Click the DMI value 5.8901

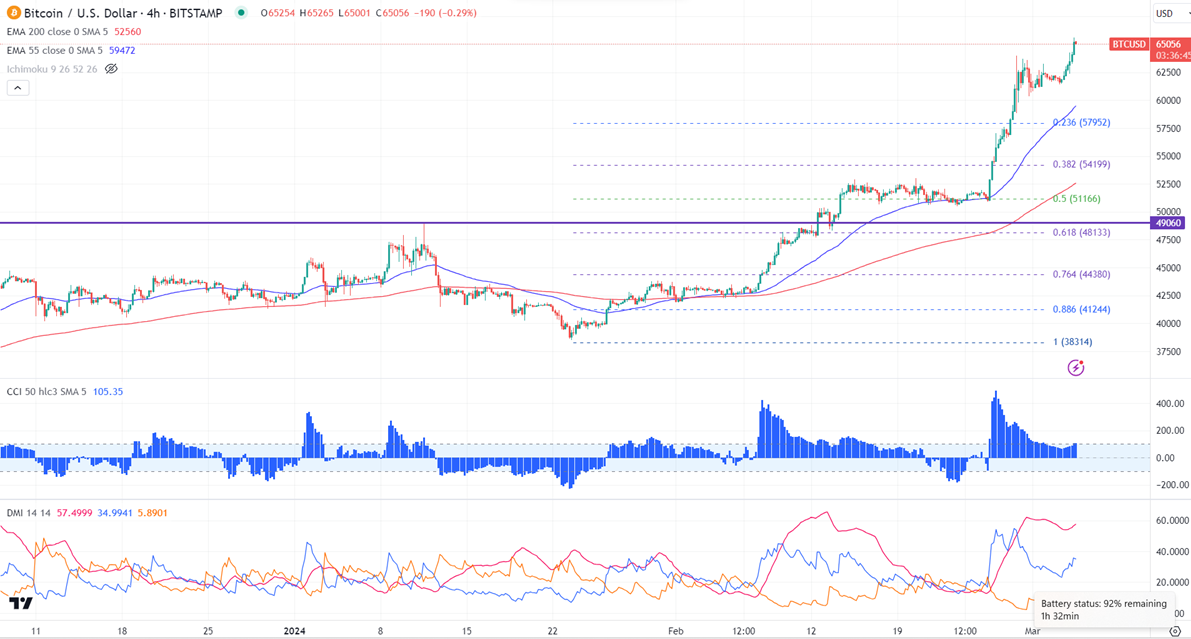point(153,513)
